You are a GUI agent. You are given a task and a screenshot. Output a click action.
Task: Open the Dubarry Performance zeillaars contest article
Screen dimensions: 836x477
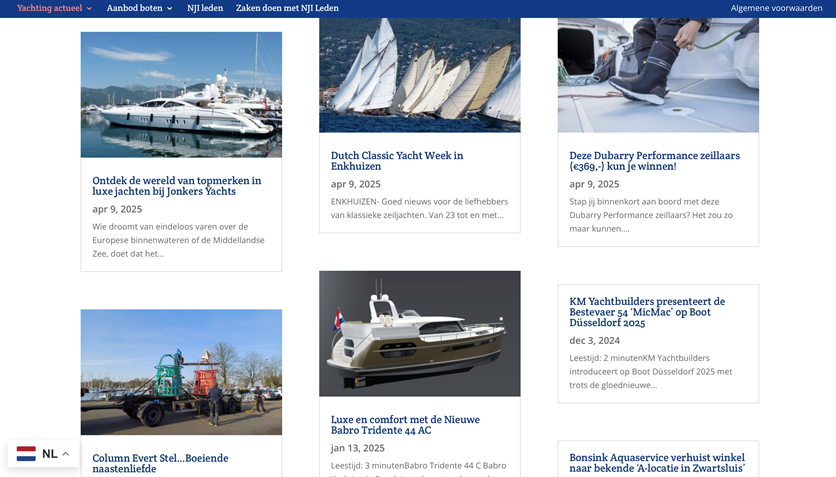pyautogui.click(x=654, y=161)
